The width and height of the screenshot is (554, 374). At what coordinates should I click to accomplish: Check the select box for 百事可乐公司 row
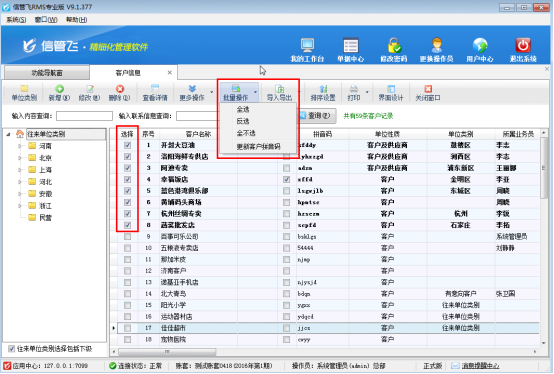click(x=128, y=237)
